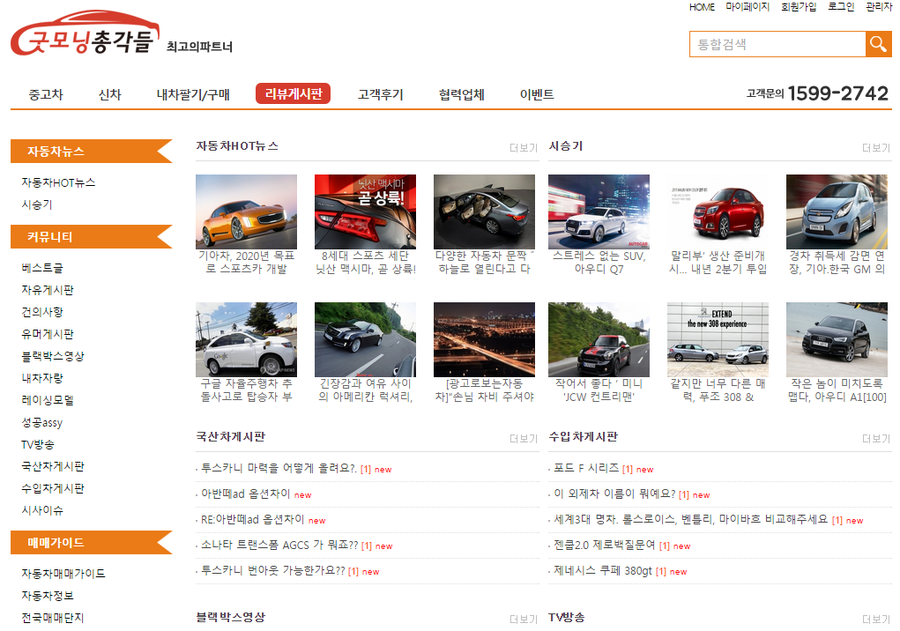The height and width of the screenshot is (631, 900).
Task: Open the HOME link at top
Action: click(701, 7)
